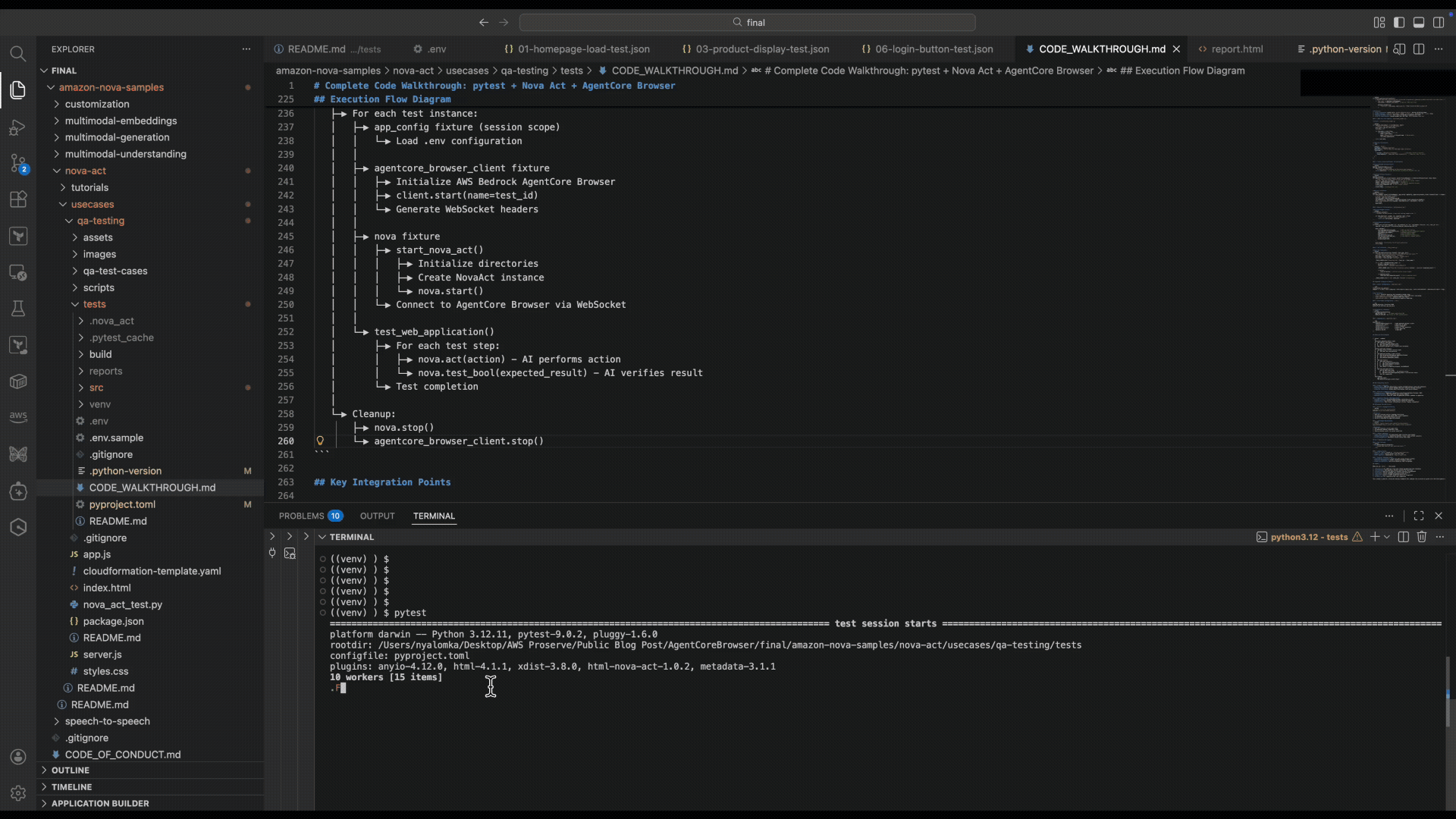
Task: Open the Search view in activity bar
Action: [18, 54]
